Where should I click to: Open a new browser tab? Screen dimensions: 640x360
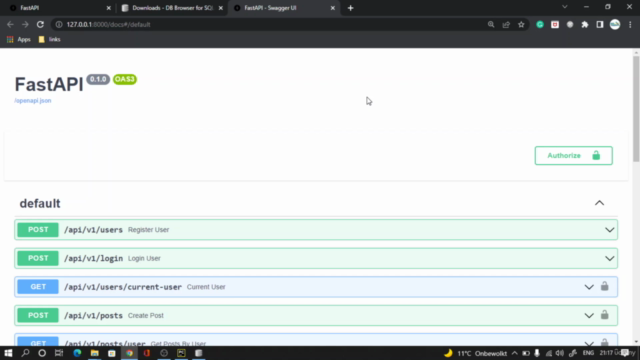(x=351, y=8)
